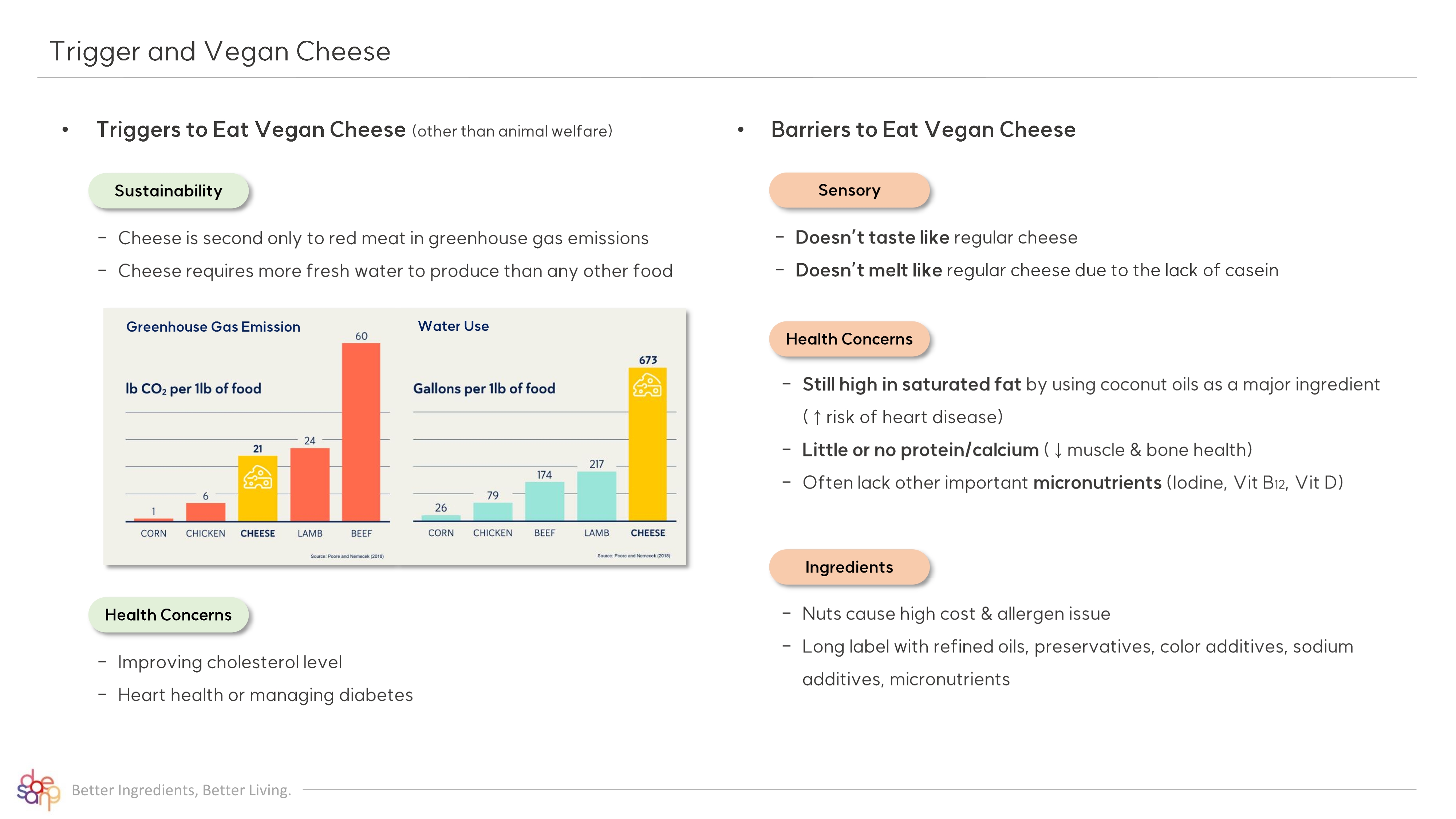Click the 'Water Use' chart title
1456x819 pixels.
click(453, 326)
